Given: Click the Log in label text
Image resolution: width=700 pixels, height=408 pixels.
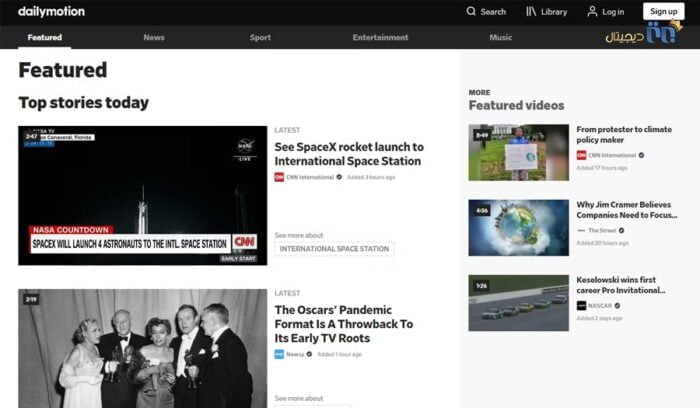Looking at the screenshot, I should coord(613,12).
